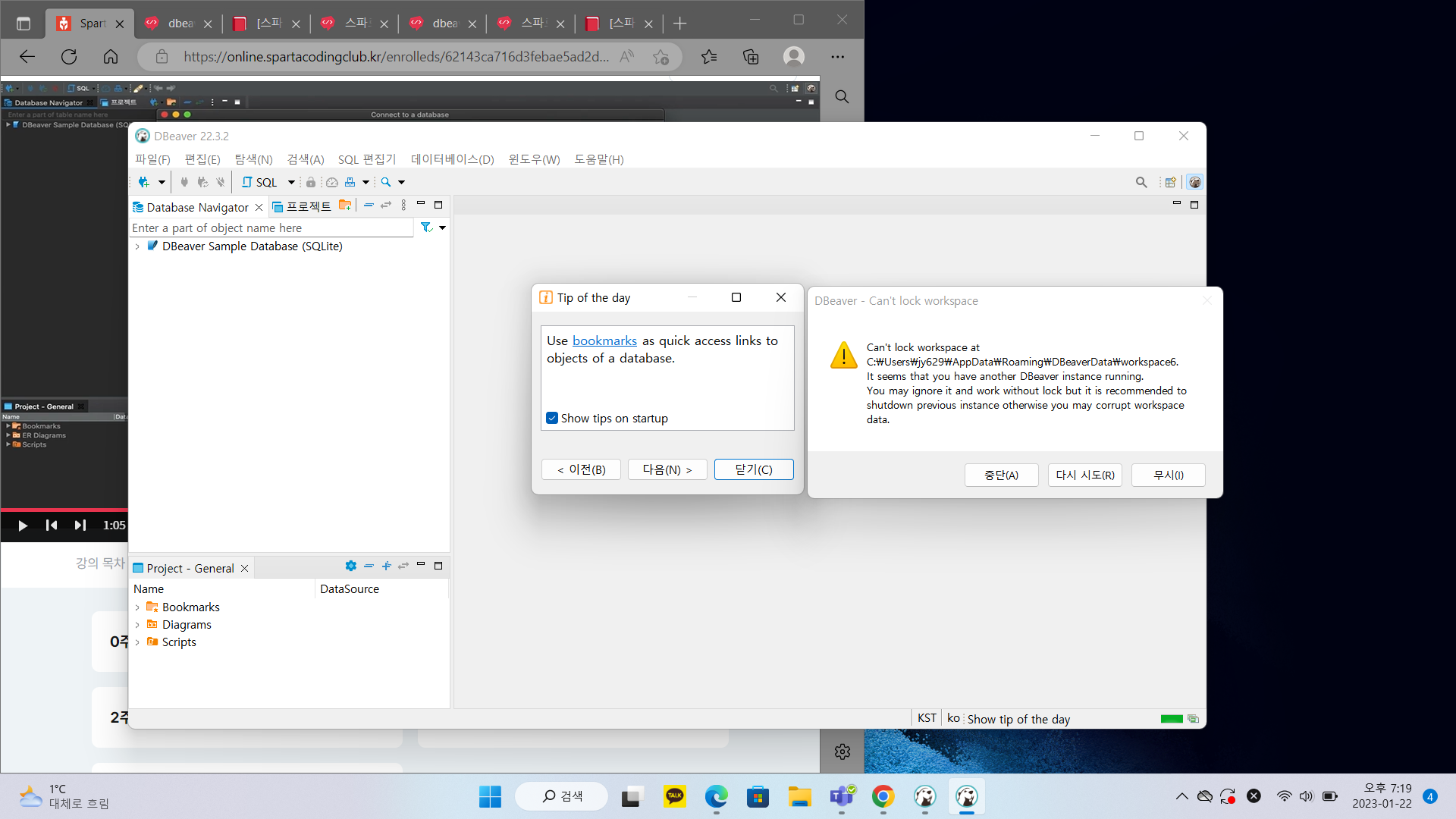Skip to next video in browser player

click(x=80, y=525)
